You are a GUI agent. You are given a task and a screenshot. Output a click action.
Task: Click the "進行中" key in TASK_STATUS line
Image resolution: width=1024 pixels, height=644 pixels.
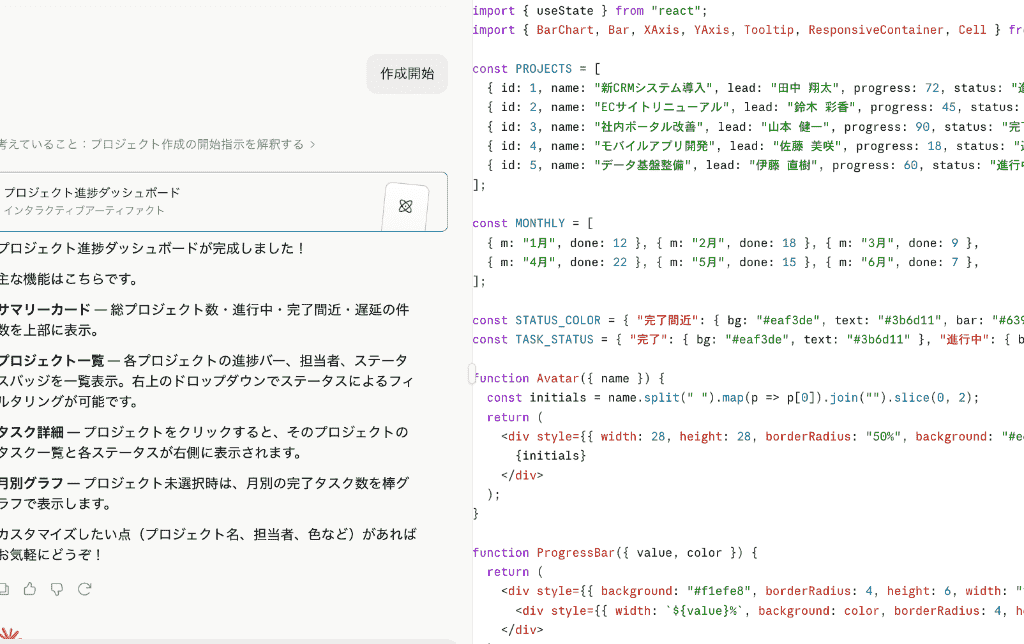point(965,340)
